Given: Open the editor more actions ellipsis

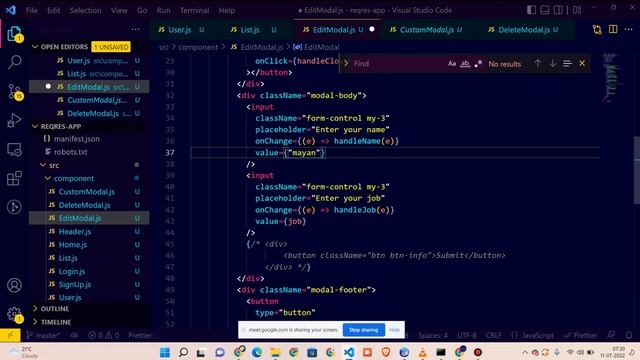Looking at the screenshot, I should click(629, 29).
